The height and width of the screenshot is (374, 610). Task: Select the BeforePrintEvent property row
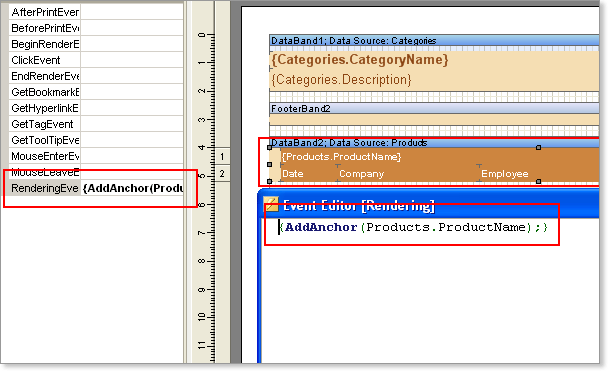[96, 28]
